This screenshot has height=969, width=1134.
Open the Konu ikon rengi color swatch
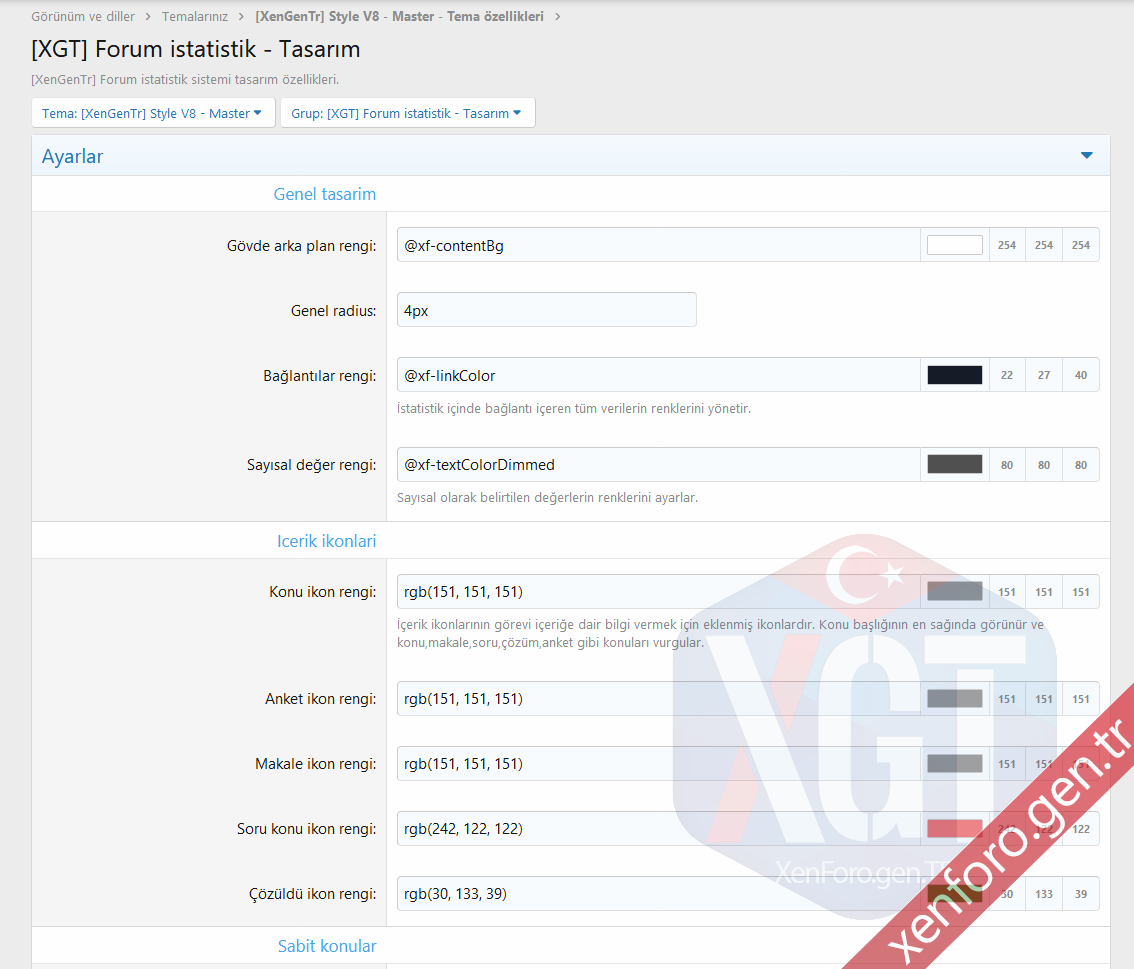pyautogui.click(x=955, y=592)
